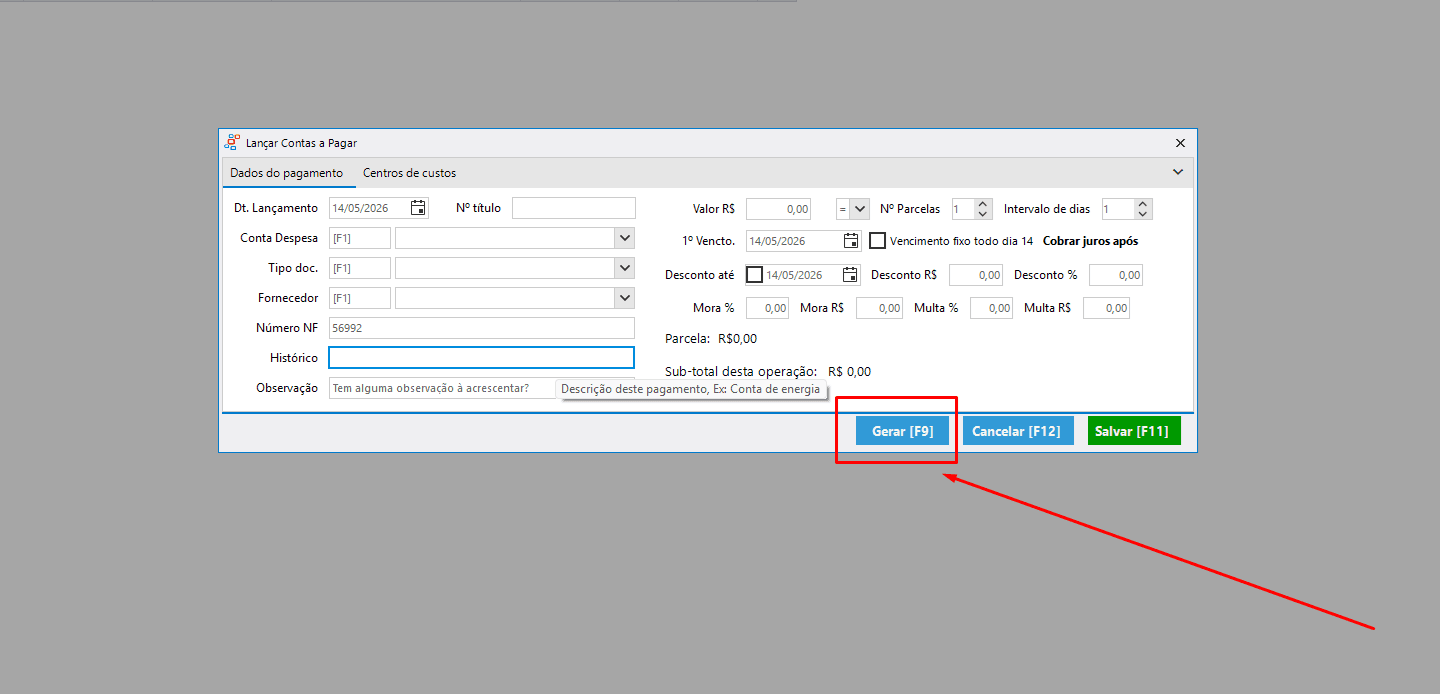The height and width of the screenshot is (694, 1440).
Task: Click the Número NF field showing 56992
Action: tap(482, 328)
